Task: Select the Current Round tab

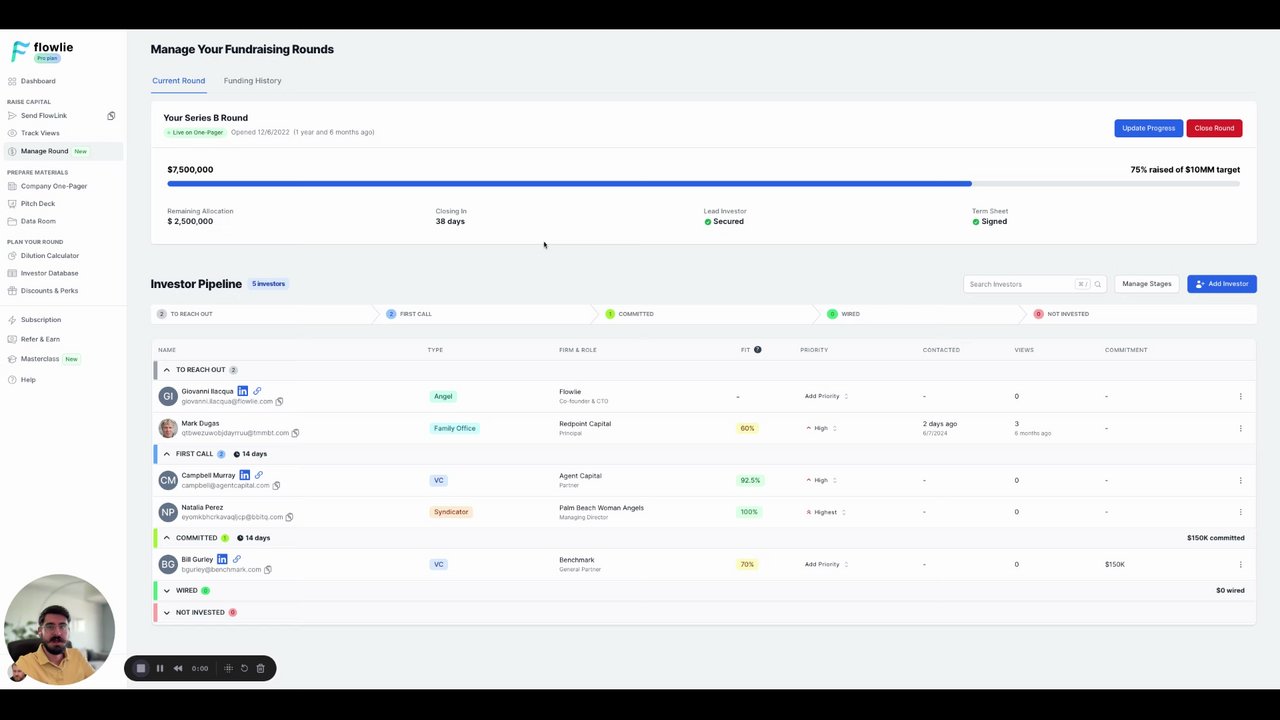Action: pos(178,81)
